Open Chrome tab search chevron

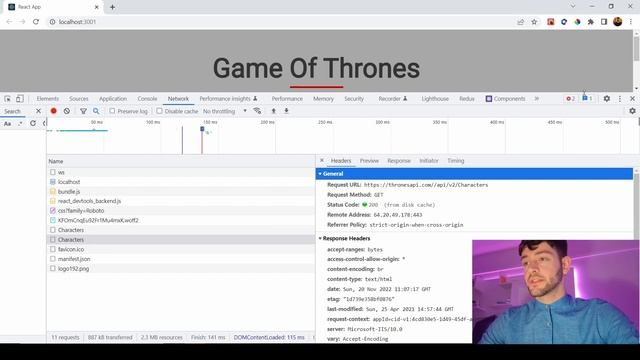point(573,7)
